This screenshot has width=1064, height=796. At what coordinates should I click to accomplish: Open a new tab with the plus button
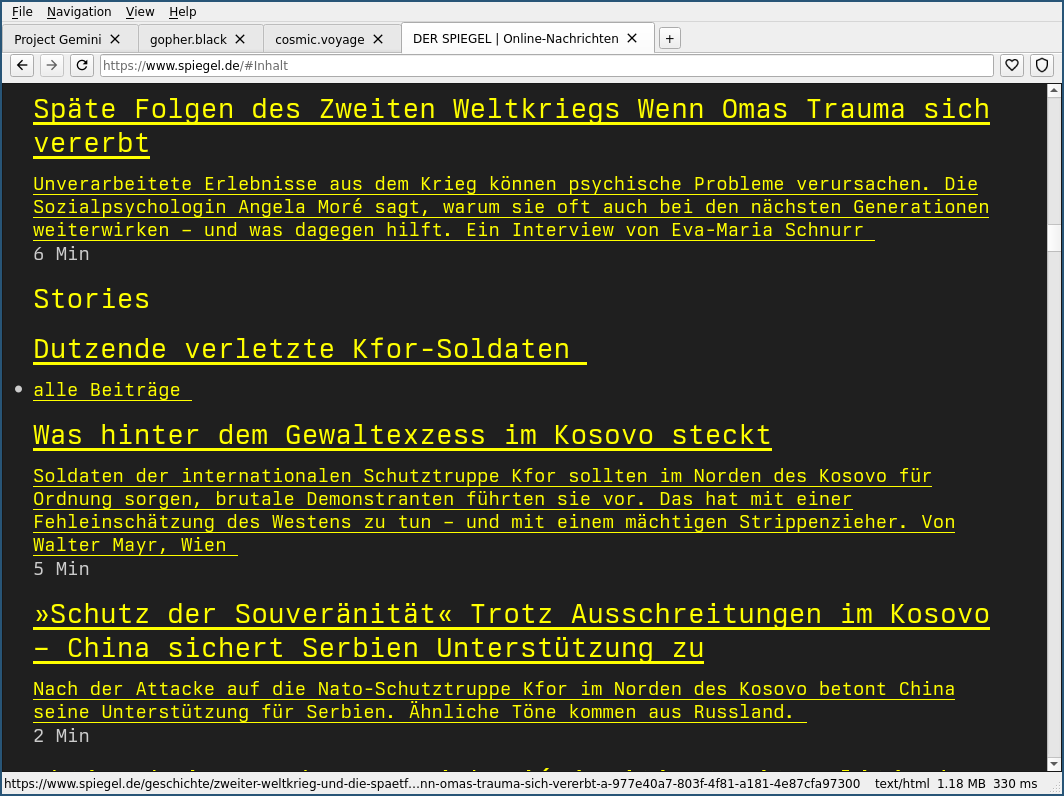pyautogui.click(x=669, y=39)
